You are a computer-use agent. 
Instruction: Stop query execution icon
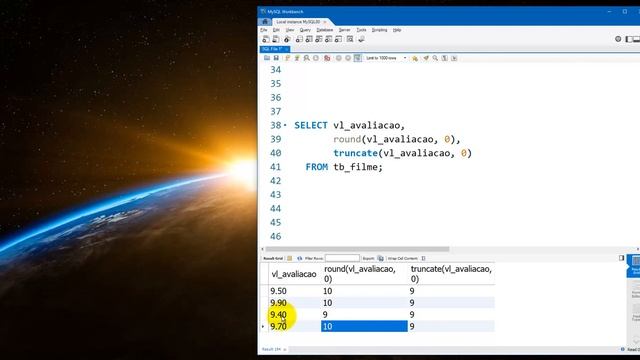coord(316,58)
